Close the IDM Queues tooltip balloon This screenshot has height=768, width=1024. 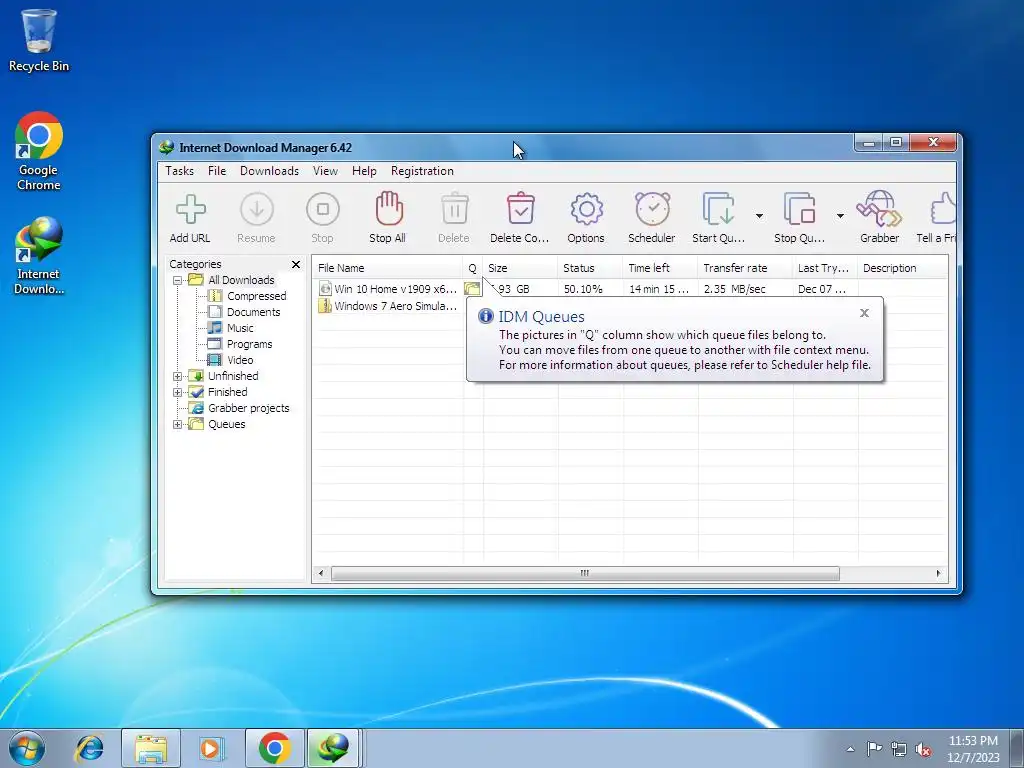[x=864, y=313]
